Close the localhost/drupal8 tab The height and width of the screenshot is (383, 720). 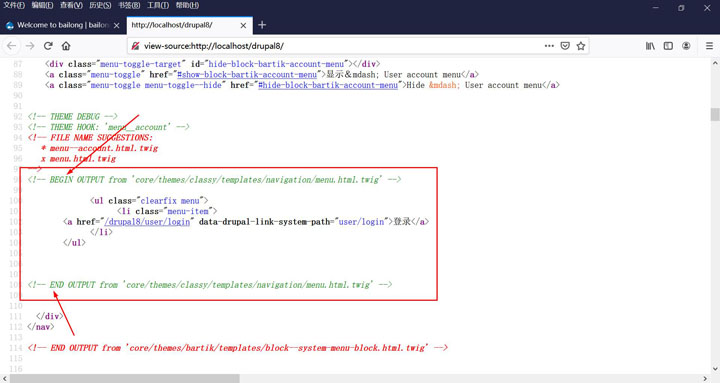coord(243,25)
